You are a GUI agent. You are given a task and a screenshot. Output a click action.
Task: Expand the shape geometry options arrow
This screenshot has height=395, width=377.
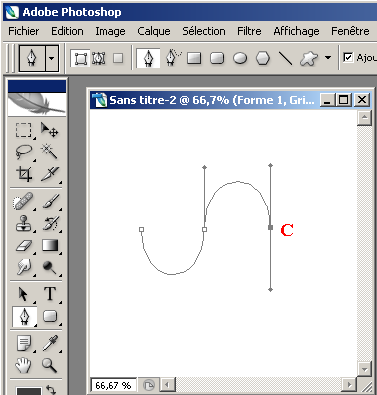click(x=328, y=58)
